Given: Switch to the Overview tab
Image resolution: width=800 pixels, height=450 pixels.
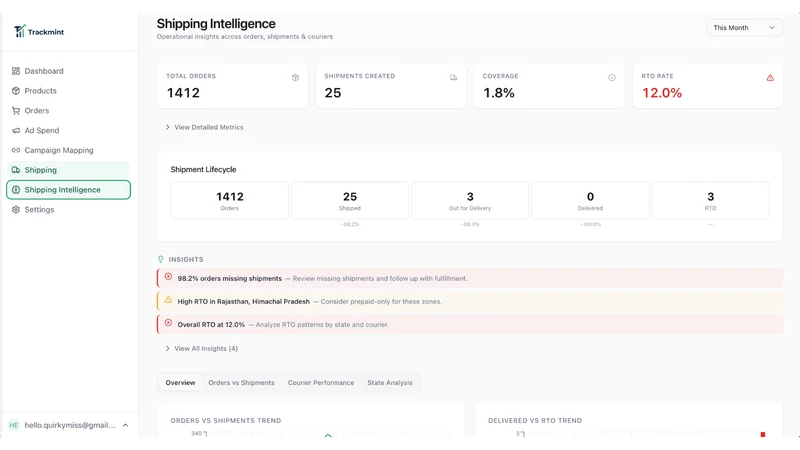Looking at the screenshot, I should click(x=180, y=383).
